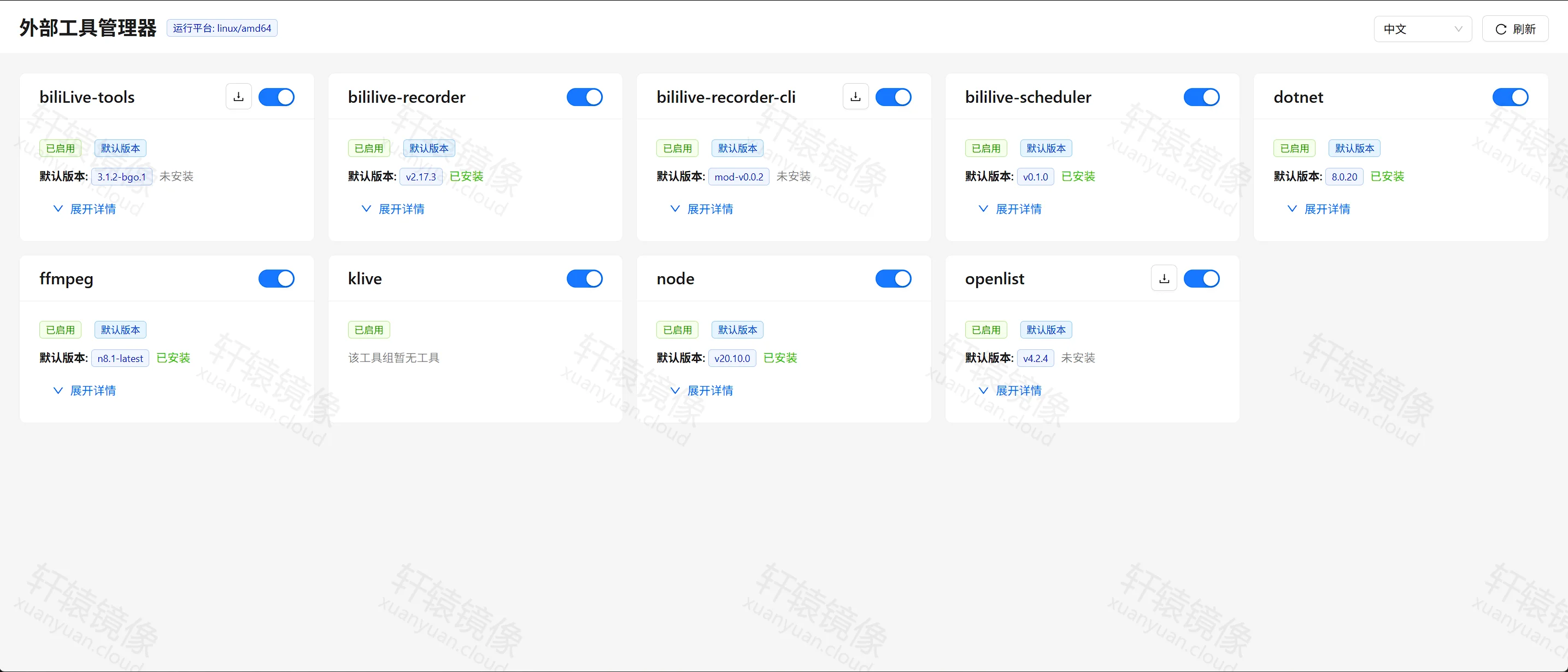This screenshot has height=672, width=1568.
Task: Toggle the ffmpeg switch
Action: coord(277,278)
